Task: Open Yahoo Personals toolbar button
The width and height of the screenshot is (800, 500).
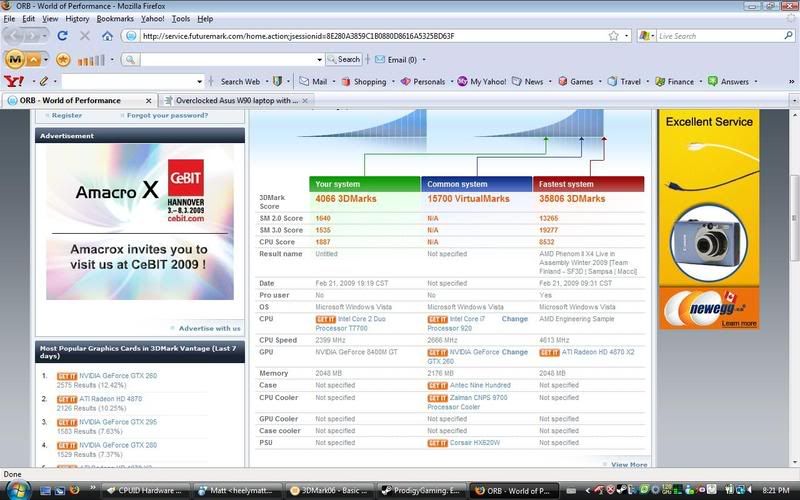Action: [423, 81]
